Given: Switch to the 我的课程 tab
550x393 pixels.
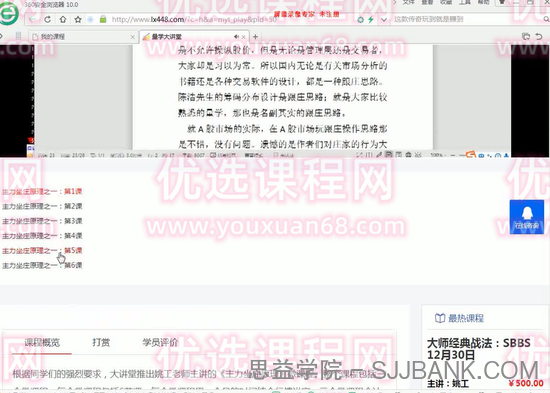Looking at the screenshot, I should point(83,36).
